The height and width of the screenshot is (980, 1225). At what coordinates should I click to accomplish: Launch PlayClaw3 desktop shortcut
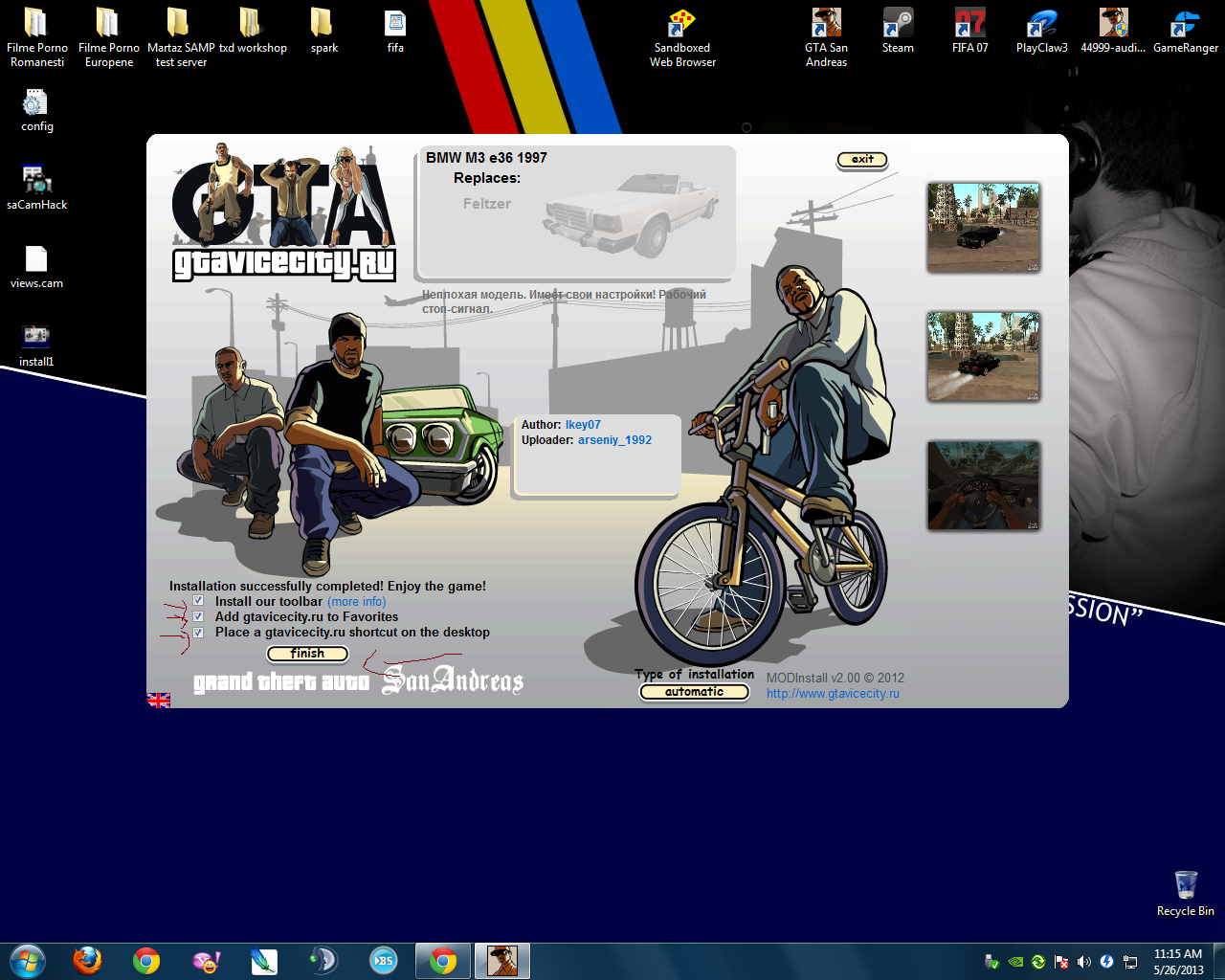click(x=1041, y=32)
